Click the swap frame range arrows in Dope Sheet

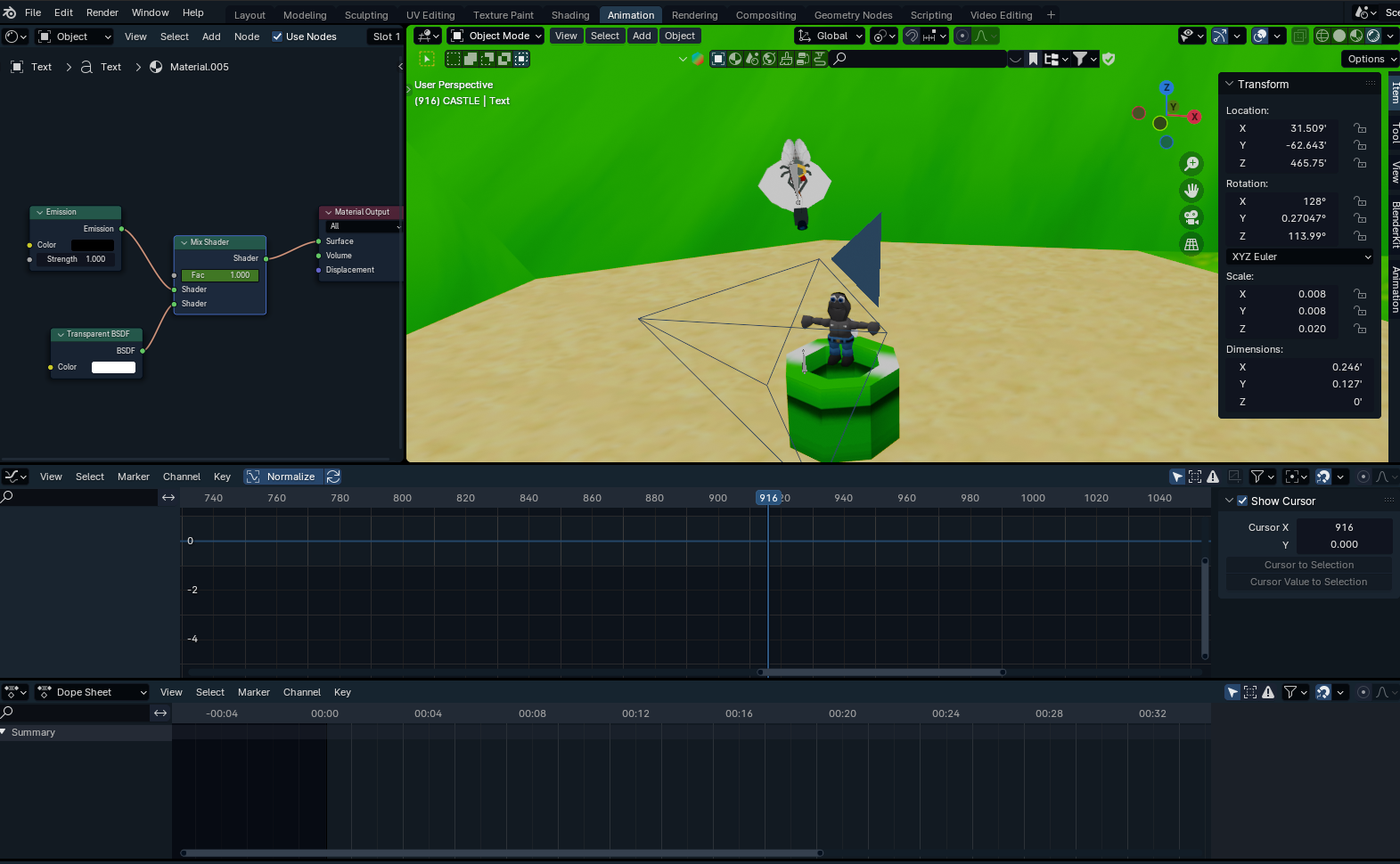click(160, 713)
